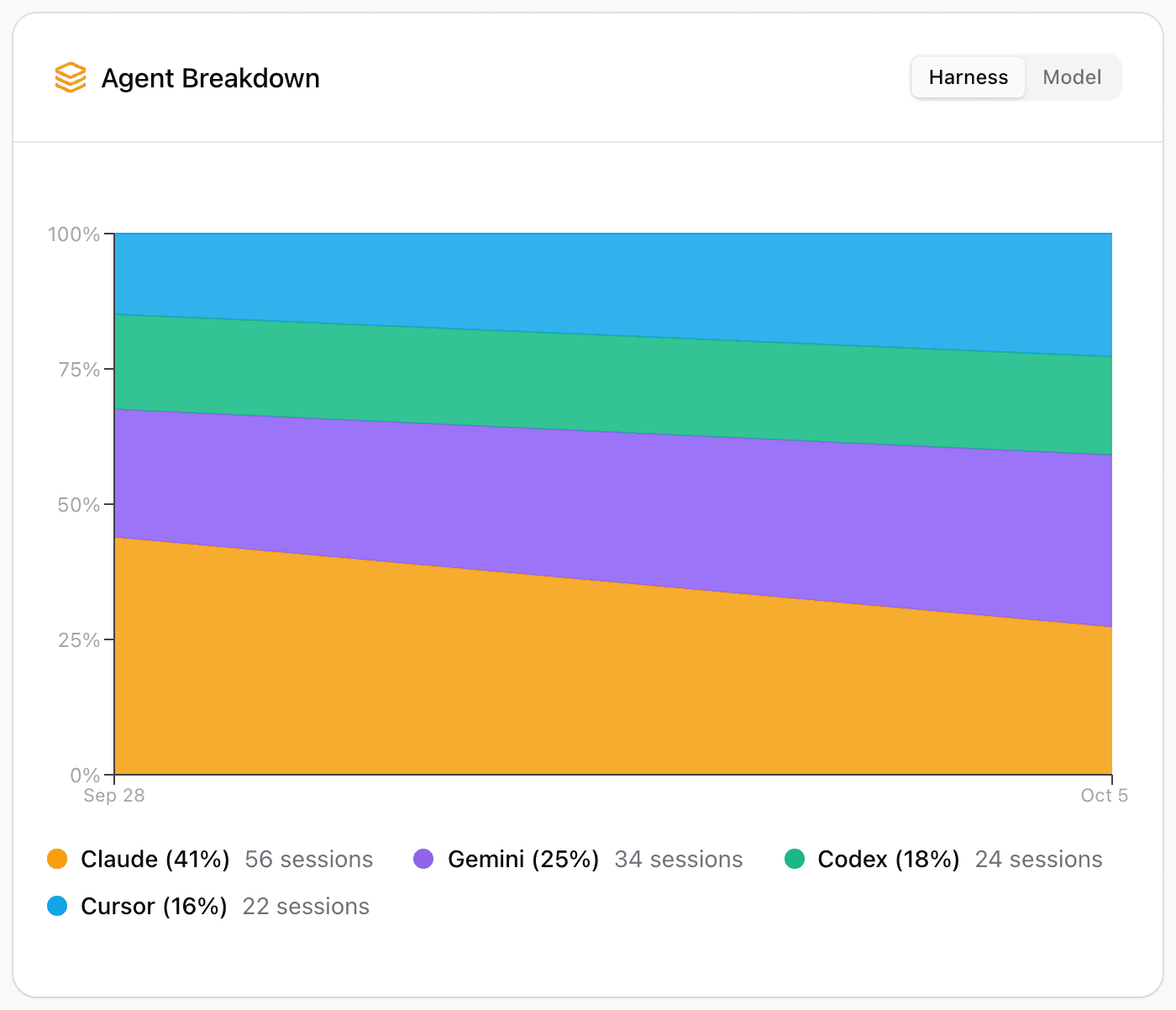Screen dimensions: 1176x1010
Task: Select the Cursor (16%) legend label
Action: [x=154, y=906]
